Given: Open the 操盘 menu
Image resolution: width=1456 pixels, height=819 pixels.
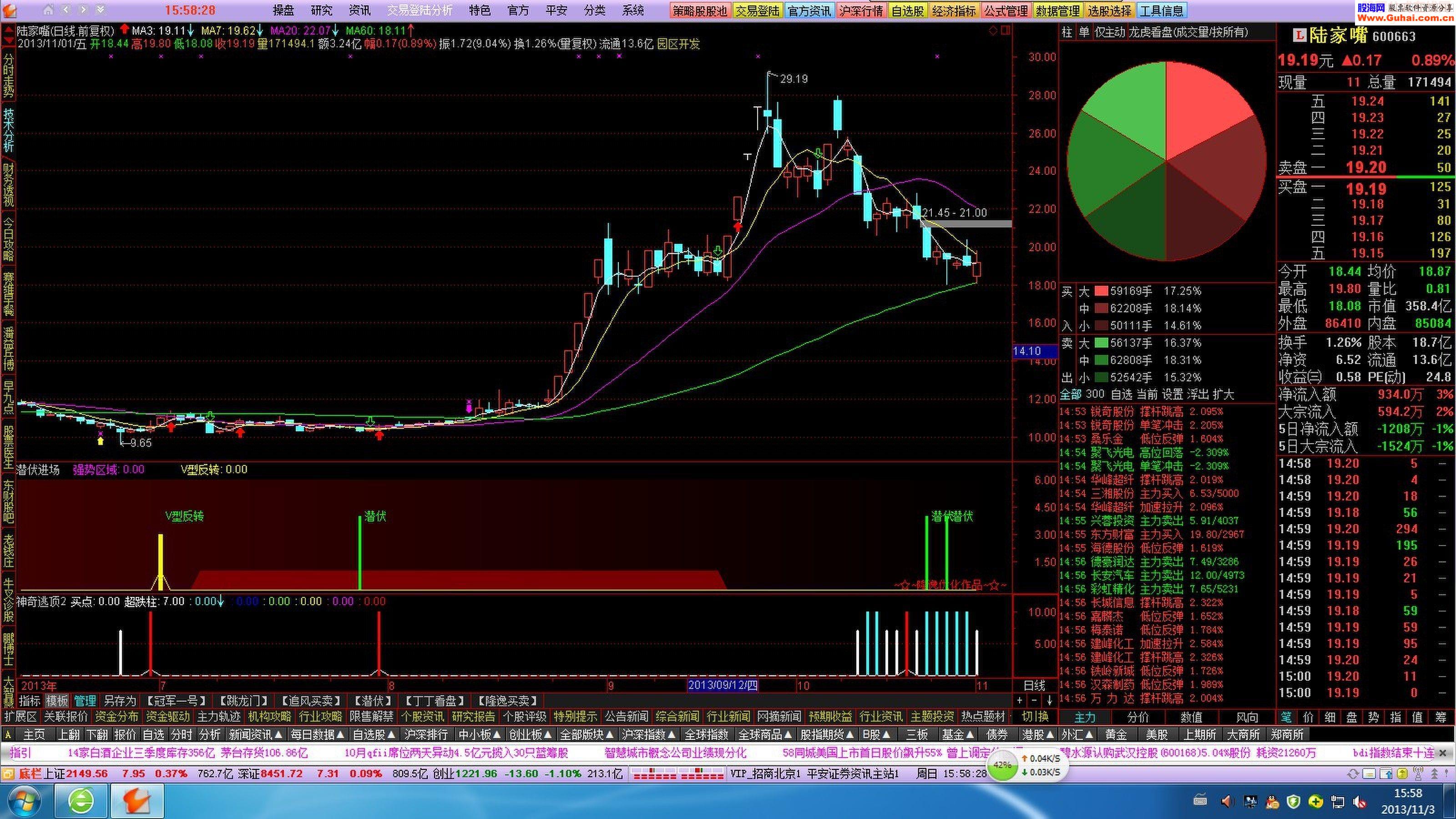Looking at the screenshot, I should [283, 10].
